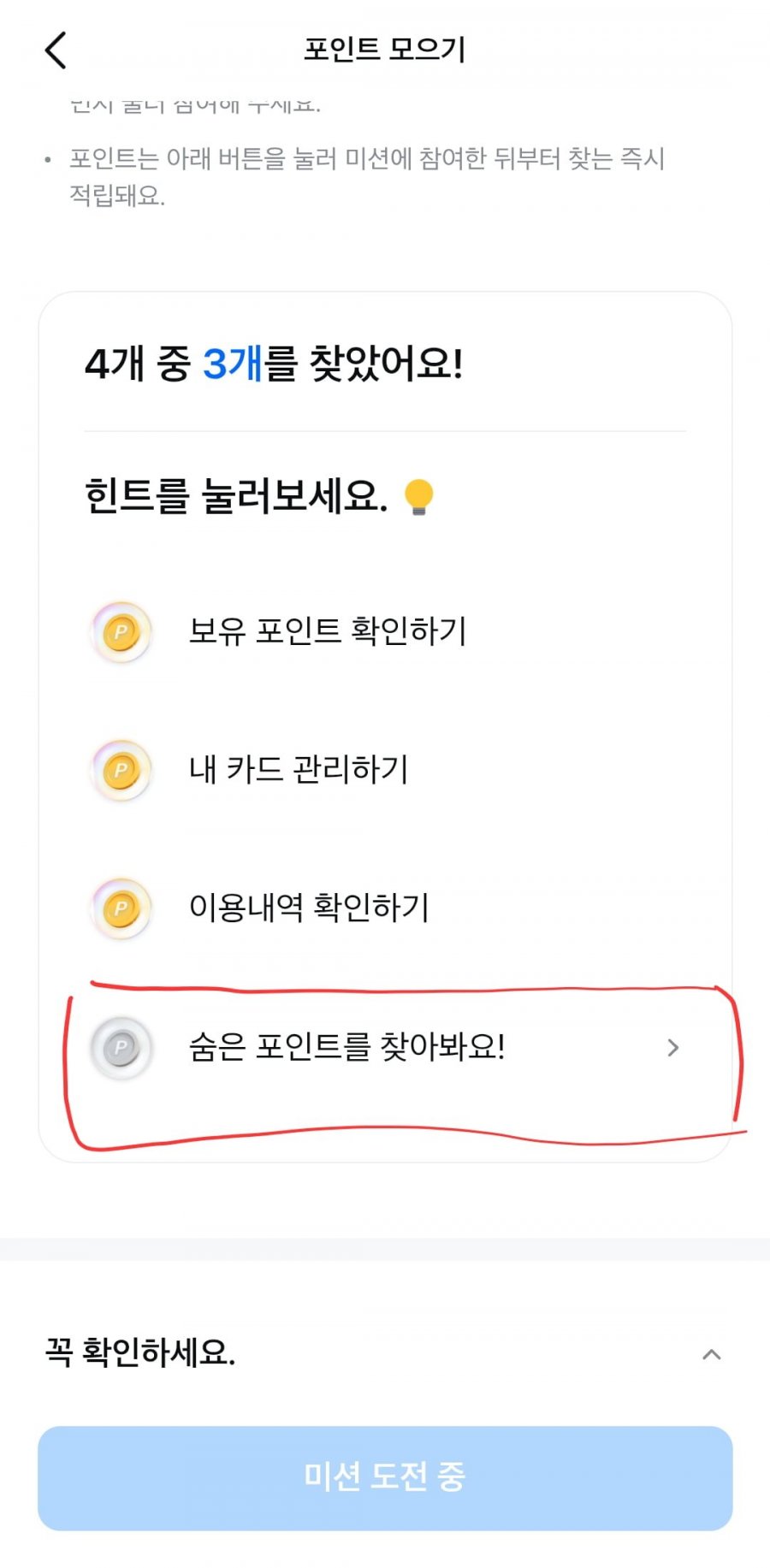Click right chevron on 숨은 포인트 row
Viewport: 770px width, 1568px height.
(x=673, y=1047)
